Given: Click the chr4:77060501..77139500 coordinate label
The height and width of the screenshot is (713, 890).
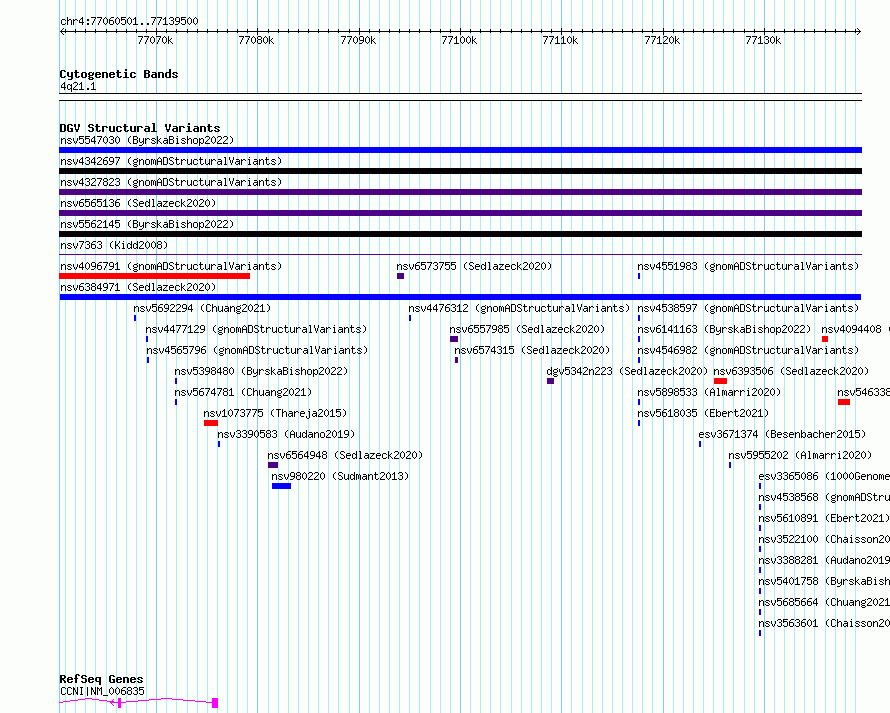Looking at the screenshot, I should tap(129, 22).
